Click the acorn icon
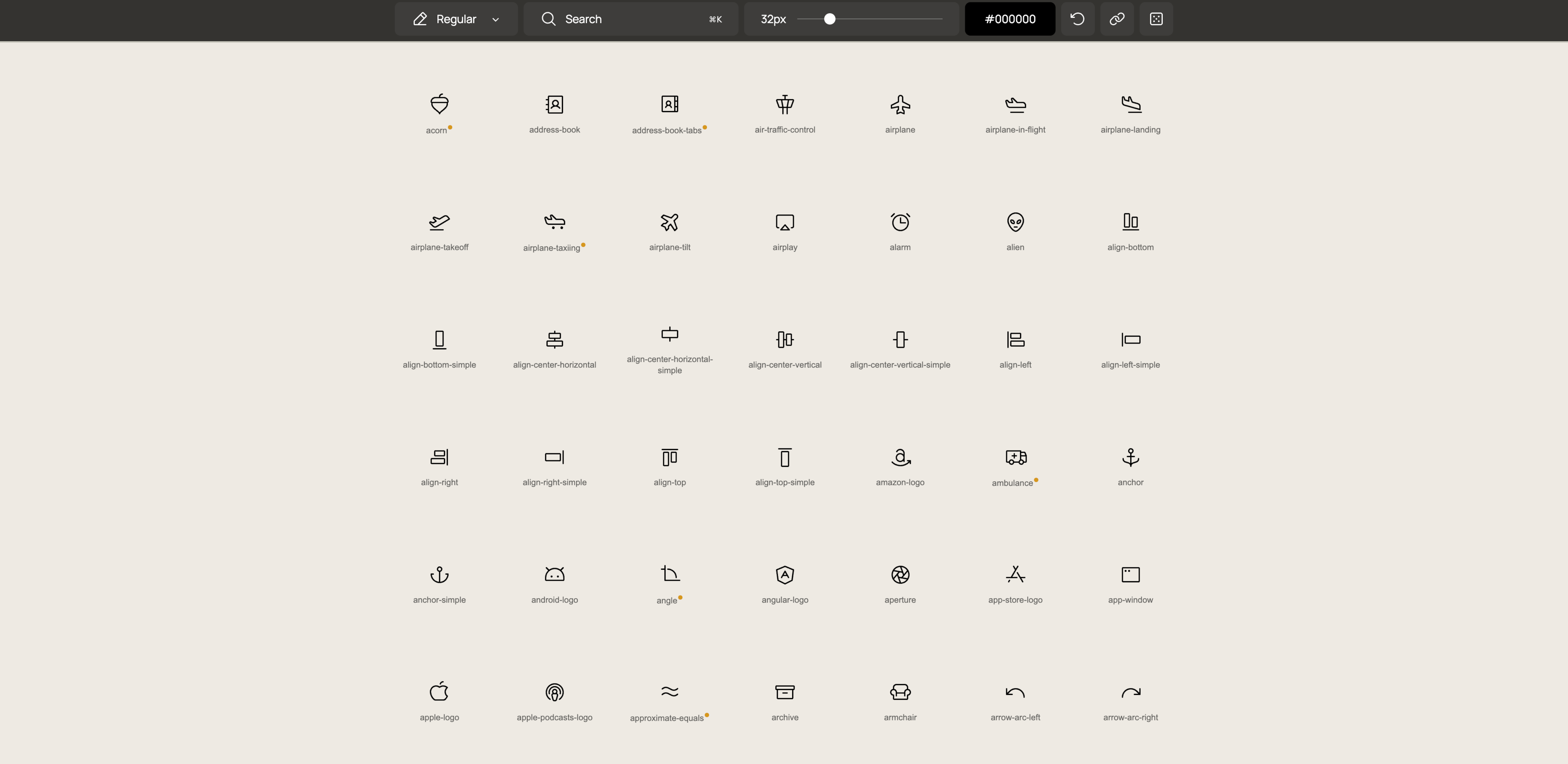 (x=439, y=104)
